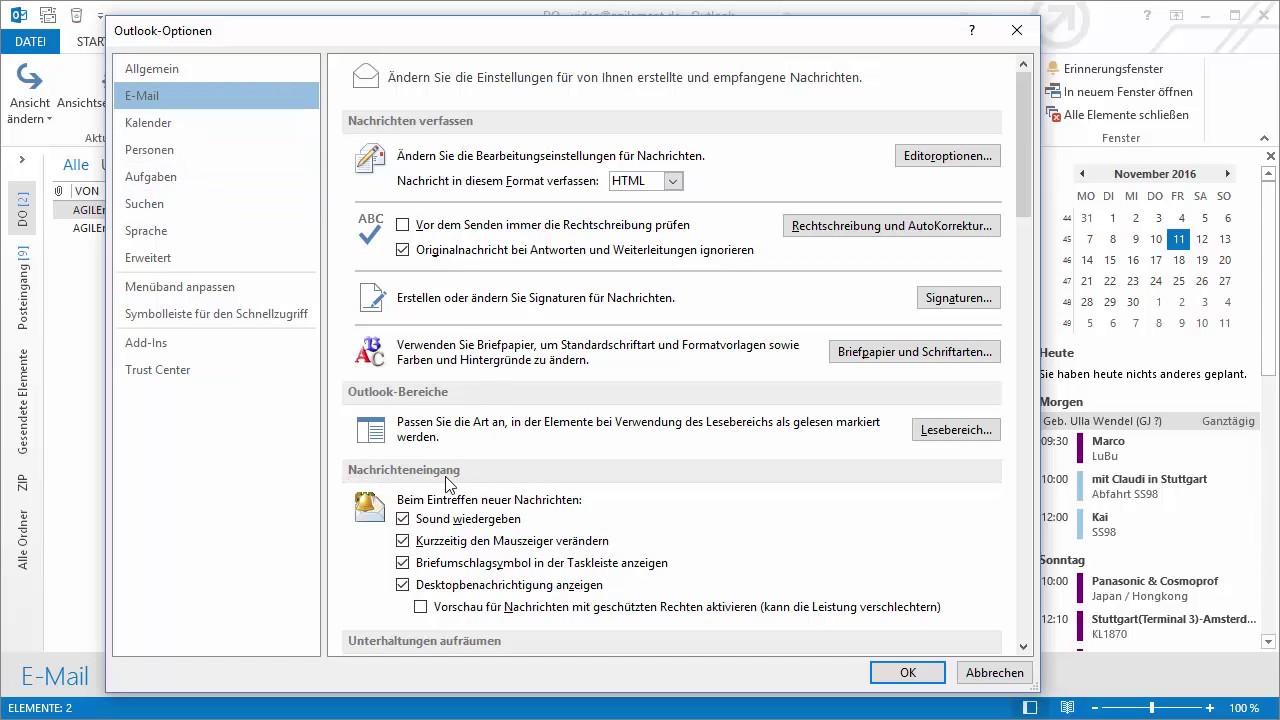The image size is (1280, 720).
Task: Select Kalender options category
Action: coord(216,123)
